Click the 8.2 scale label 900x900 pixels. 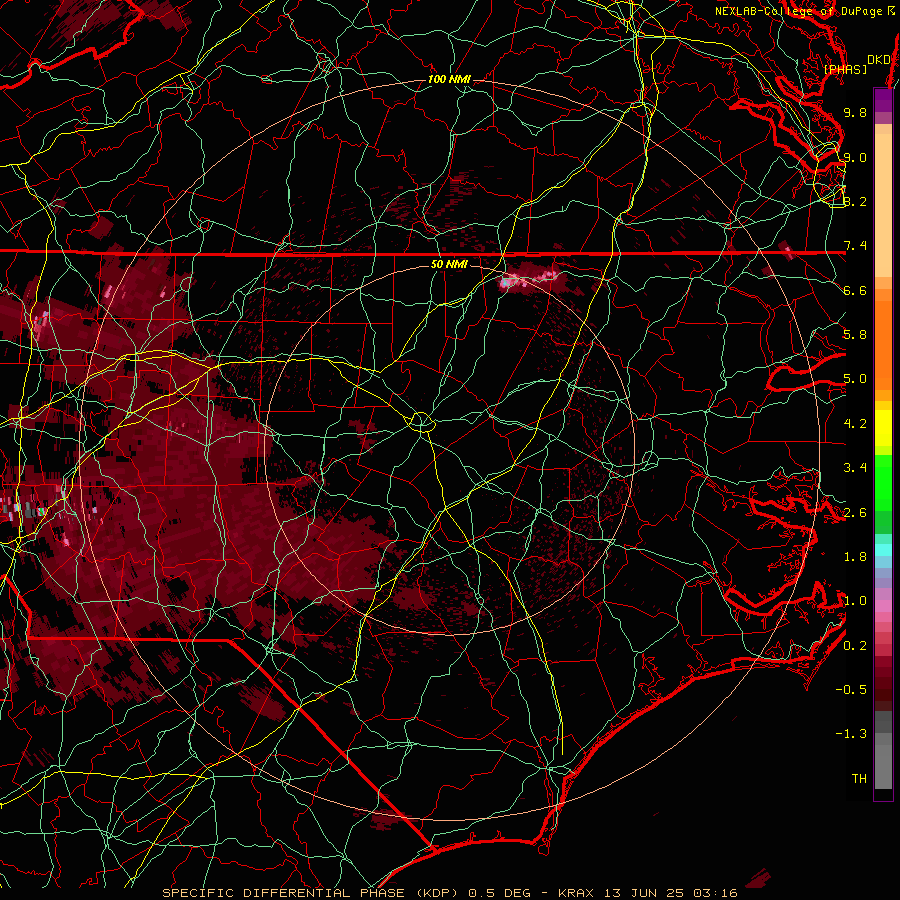click(855, 201)
